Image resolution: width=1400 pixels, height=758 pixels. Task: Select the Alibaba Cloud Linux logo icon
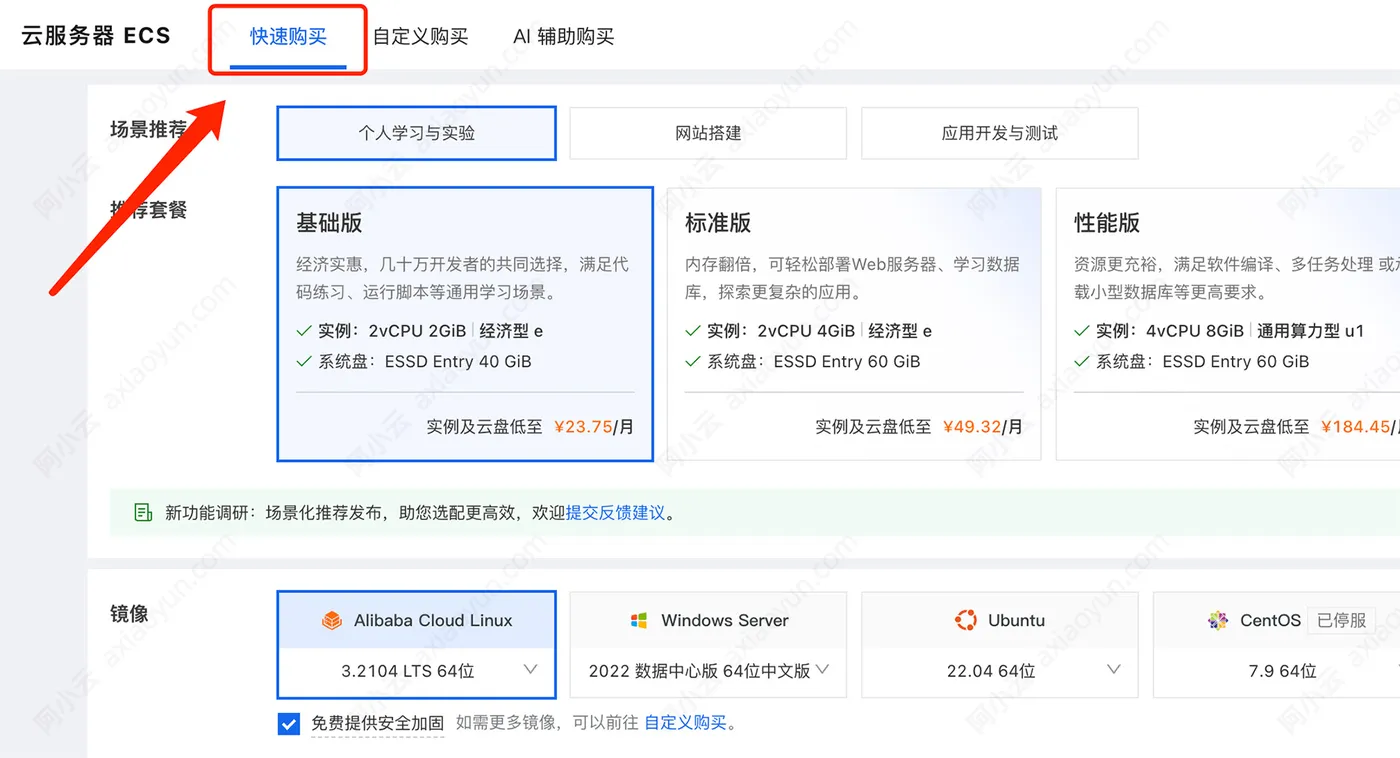coord(331,621)
